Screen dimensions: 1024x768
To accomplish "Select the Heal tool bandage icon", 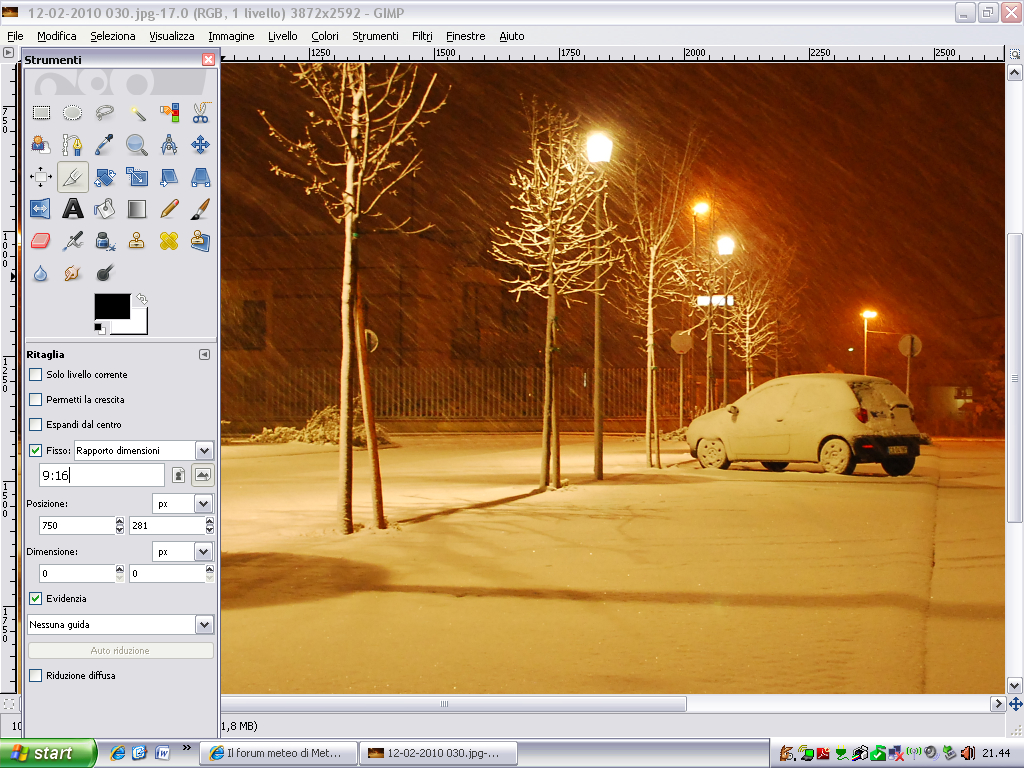I will [x=168, y=240].
